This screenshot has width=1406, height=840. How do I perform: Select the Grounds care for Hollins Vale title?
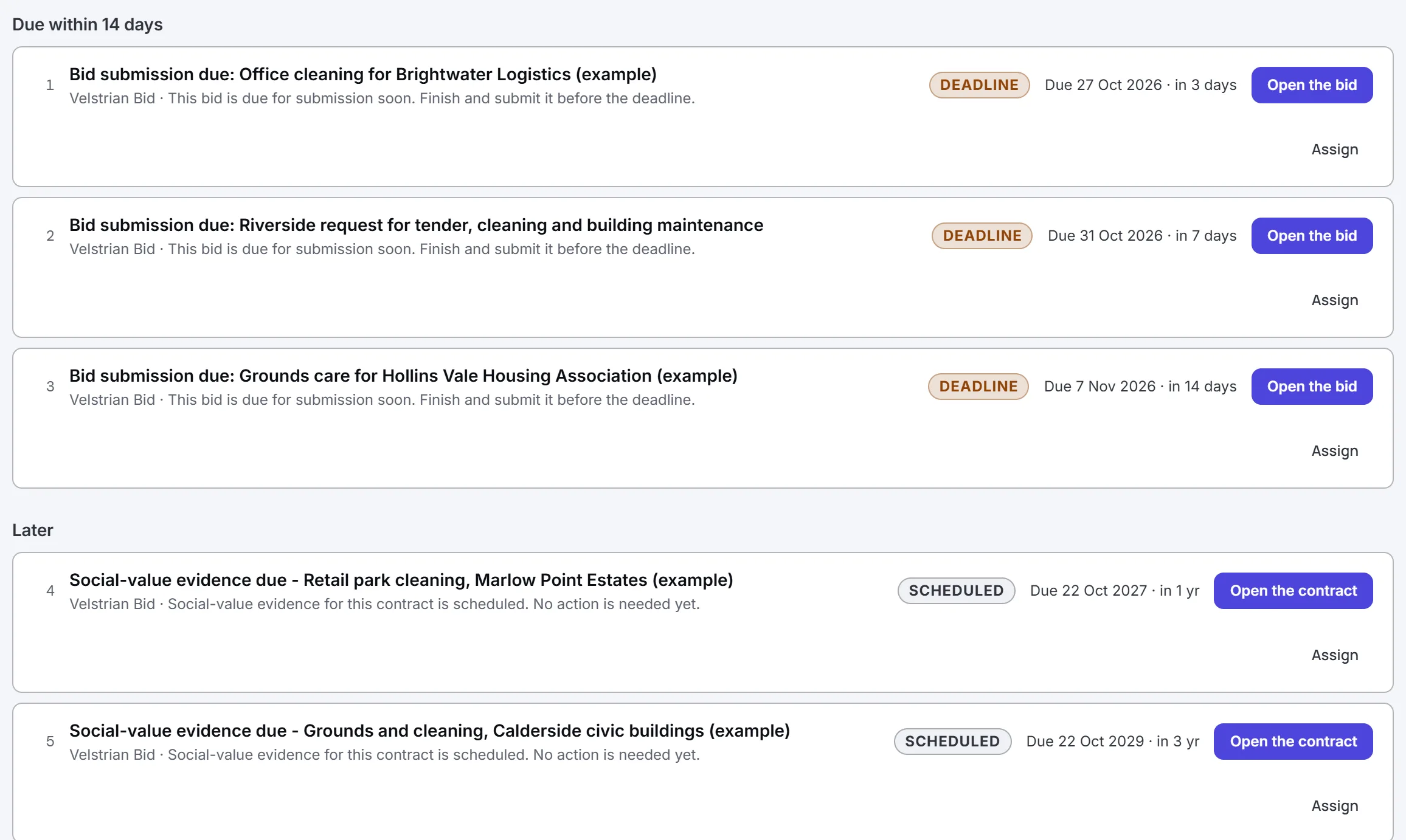point(403,376)
